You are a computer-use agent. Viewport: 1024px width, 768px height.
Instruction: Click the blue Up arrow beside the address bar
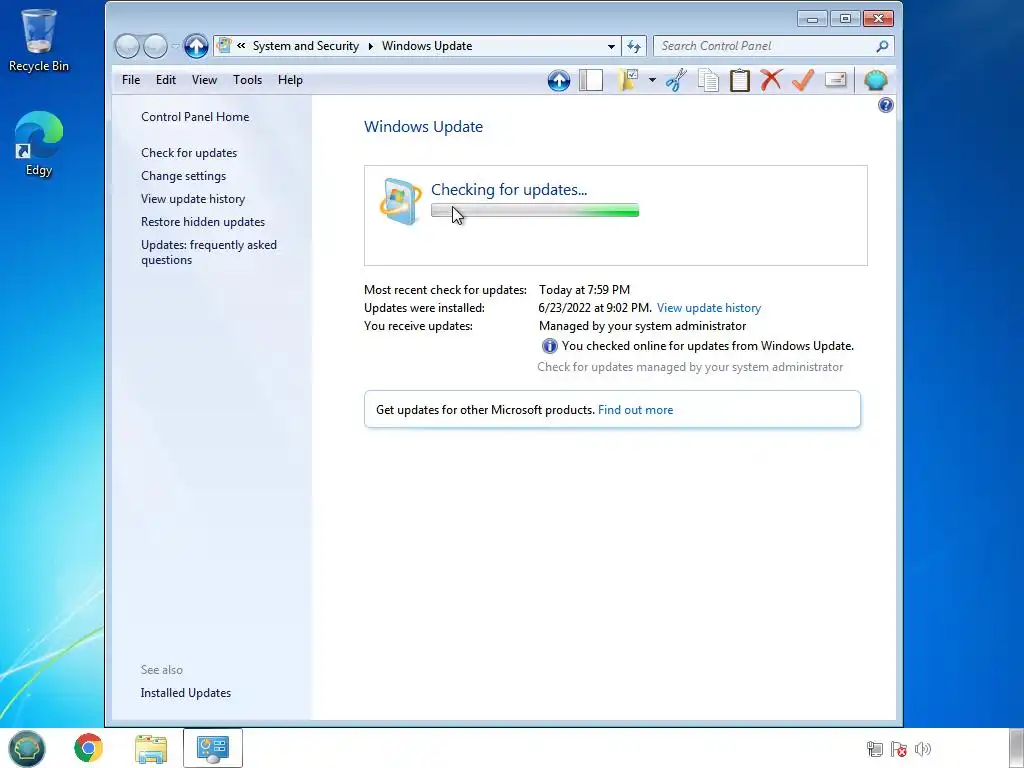(x=195, y=46)
